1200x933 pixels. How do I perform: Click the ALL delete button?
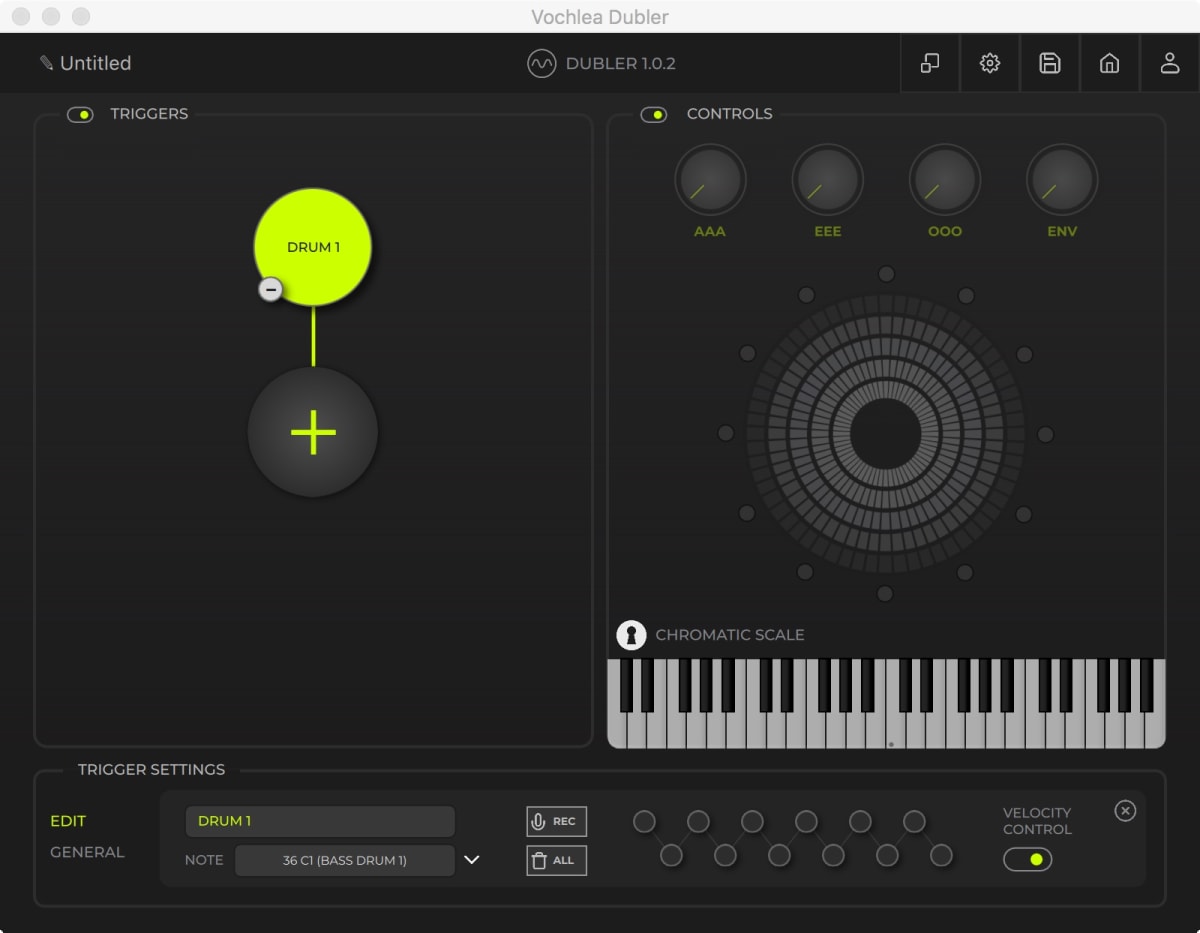(557, 860)
